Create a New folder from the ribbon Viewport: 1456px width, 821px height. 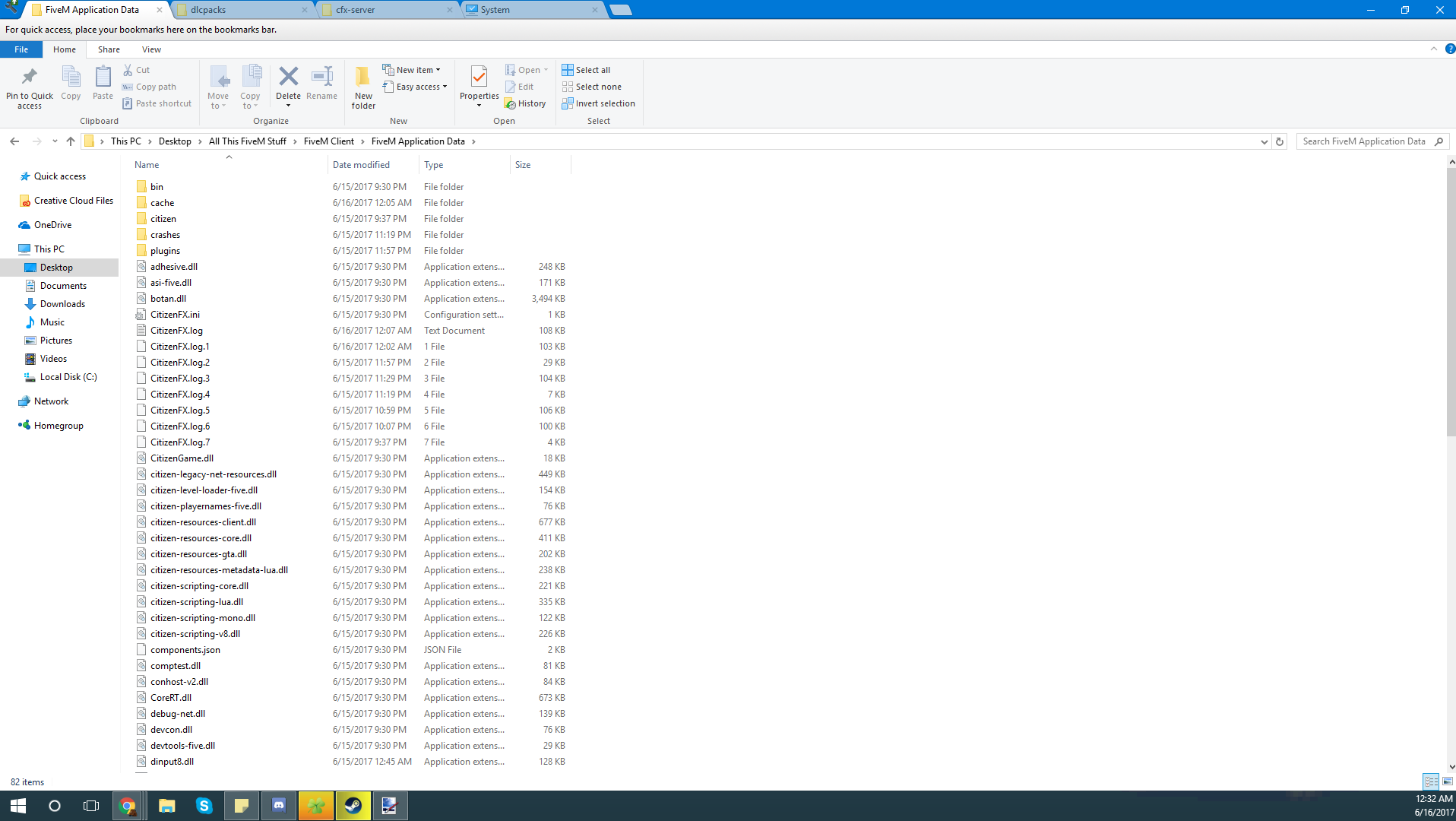(x=363, y=87)
